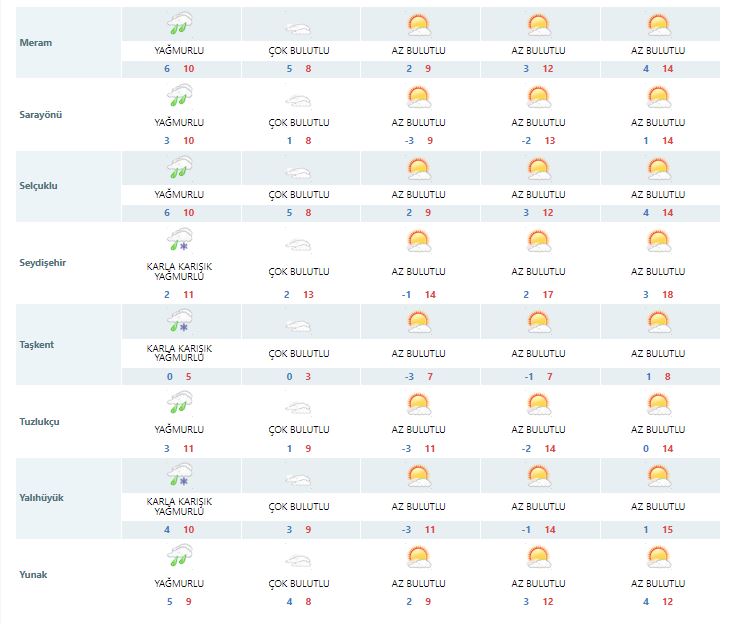Open the Yunak district link
Screen dimensions: 733x624
(x=35, y=574)
